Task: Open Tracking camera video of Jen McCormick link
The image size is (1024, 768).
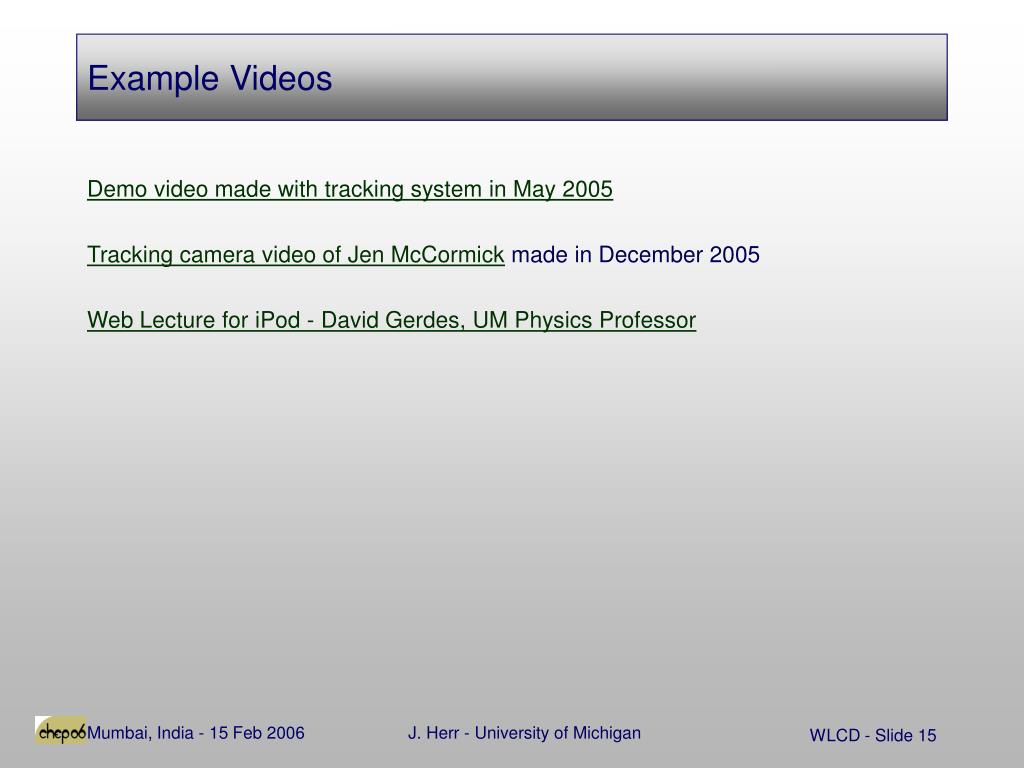Action: [x=296, y=255]
